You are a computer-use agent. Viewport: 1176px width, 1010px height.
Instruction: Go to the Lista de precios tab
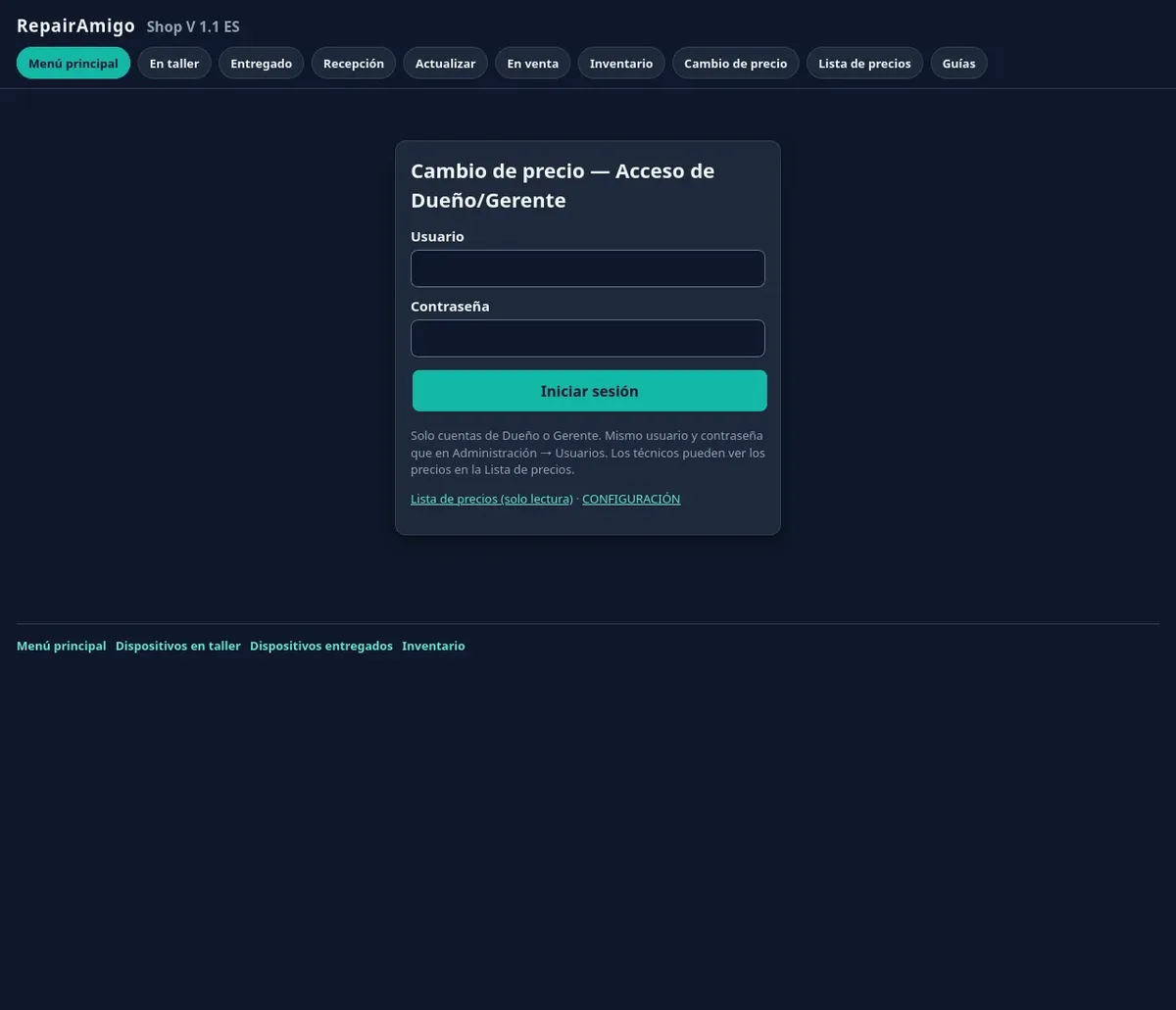coord(864,63)
